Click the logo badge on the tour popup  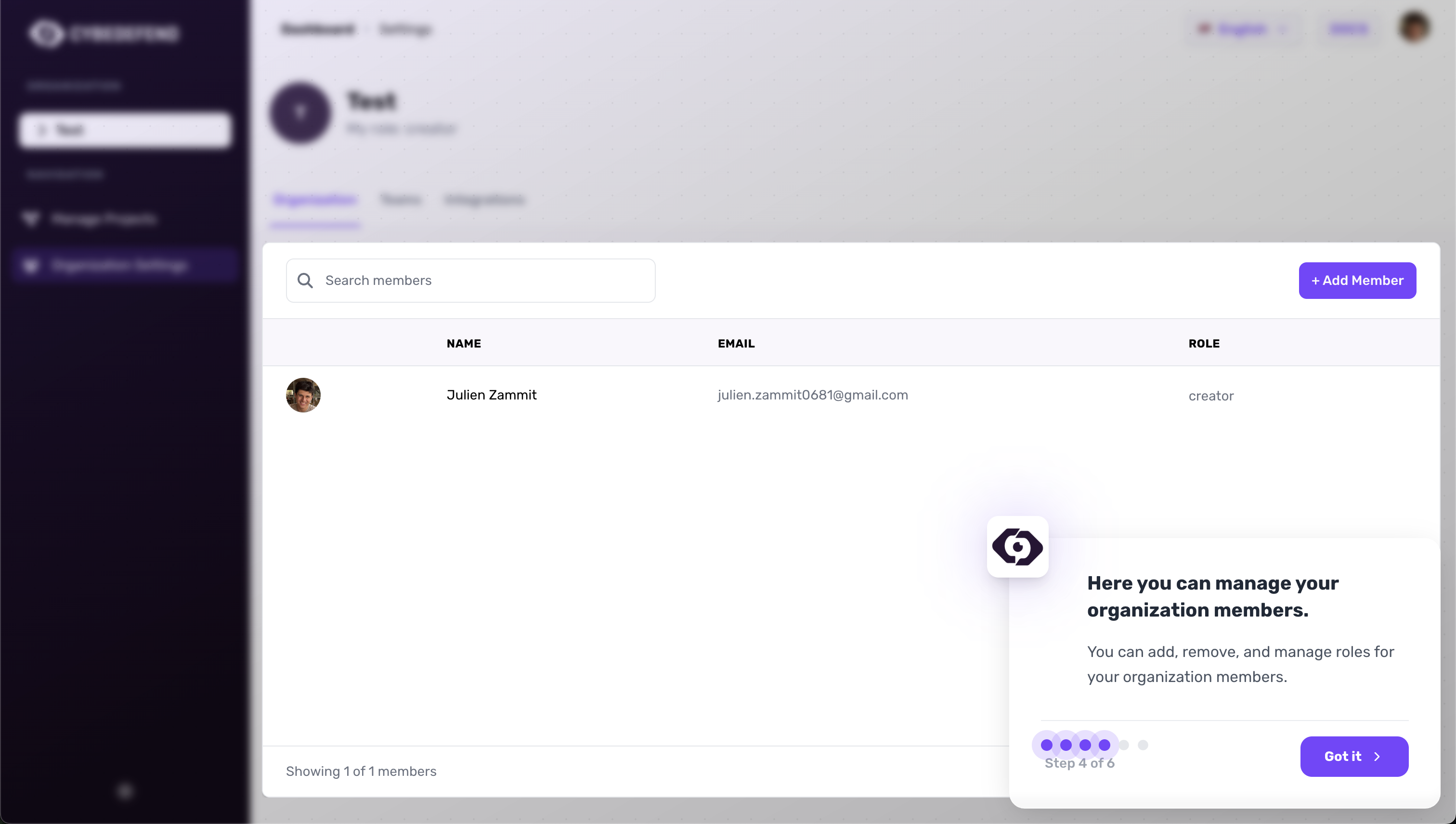[1017, 547]
